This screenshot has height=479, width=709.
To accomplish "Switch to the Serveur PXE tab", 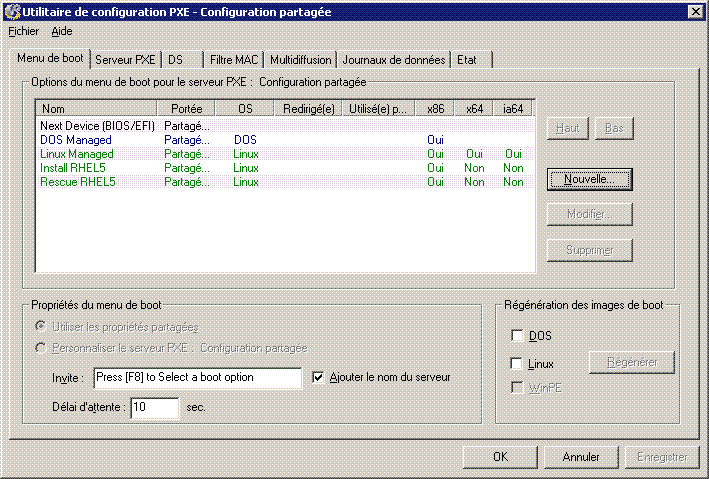I will 125,60.
